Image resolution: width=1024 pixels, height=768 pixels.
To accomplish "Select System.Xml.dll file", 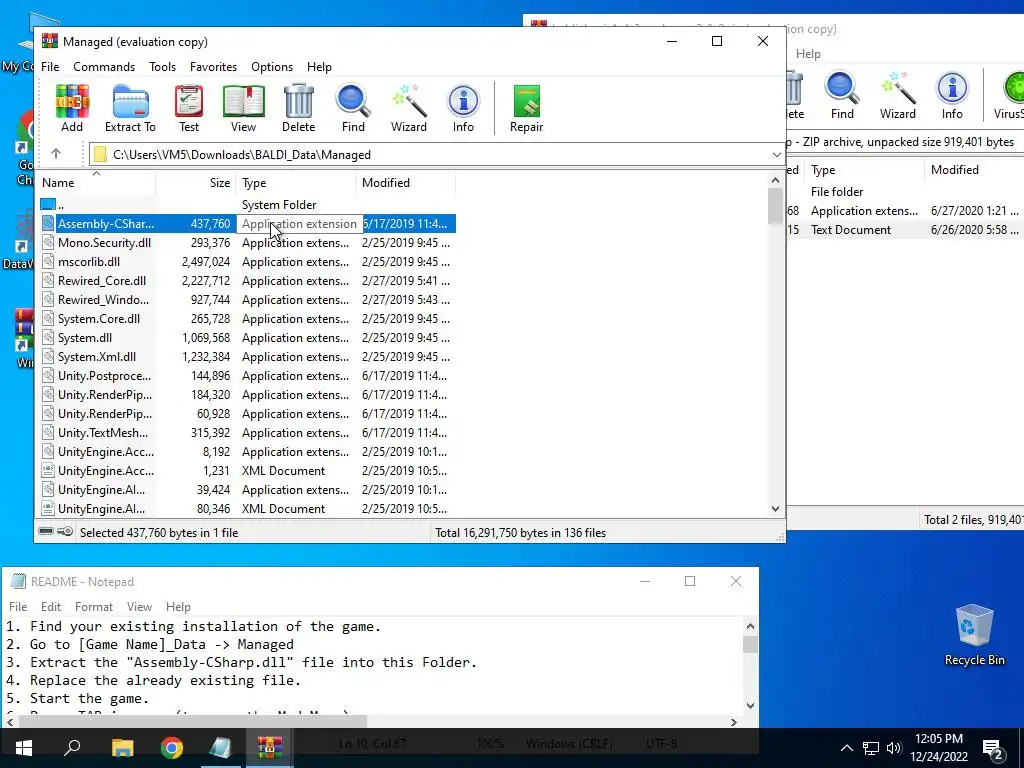I will tap(247, 357).
